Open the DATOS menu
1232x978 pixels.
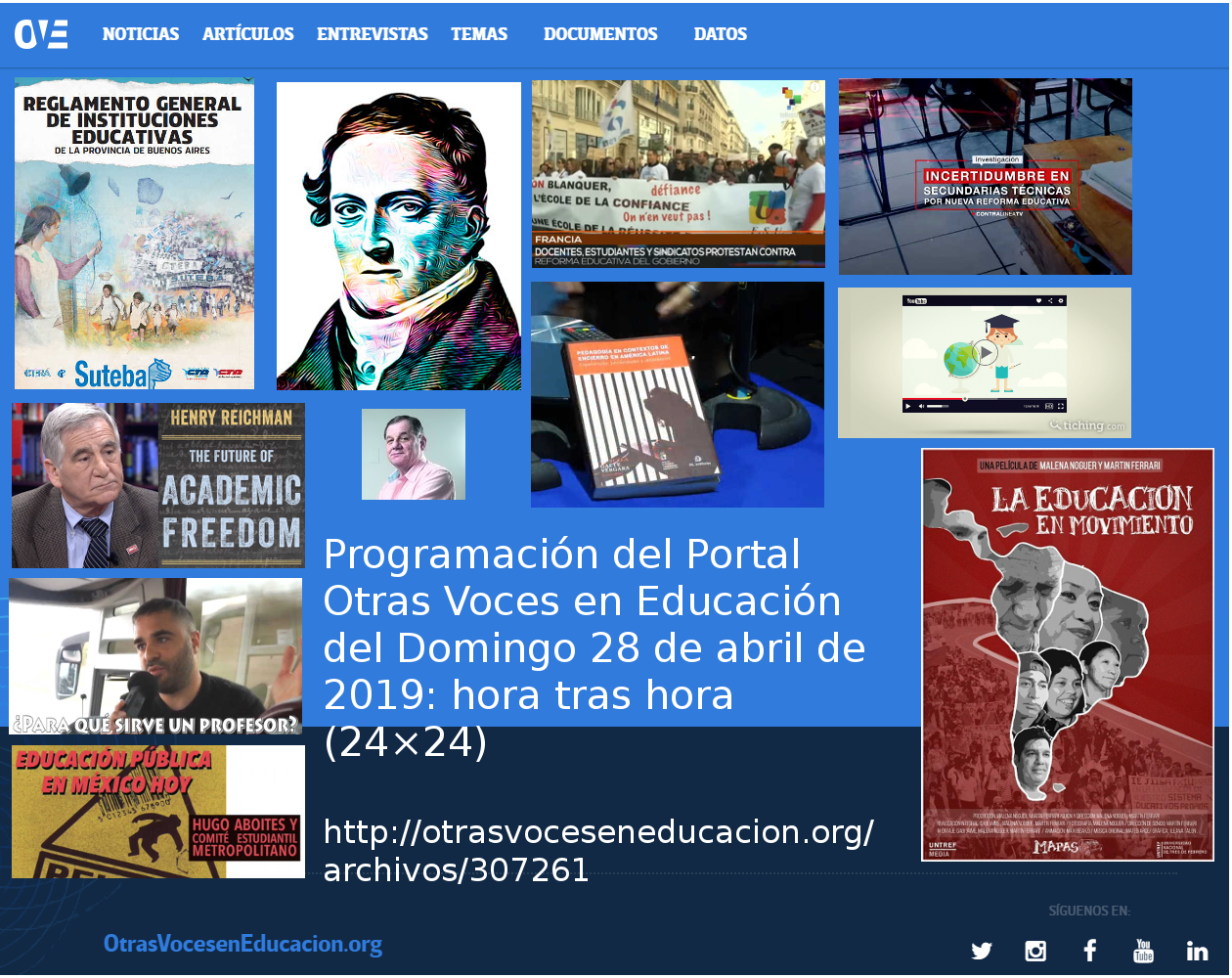click(721, 34)
